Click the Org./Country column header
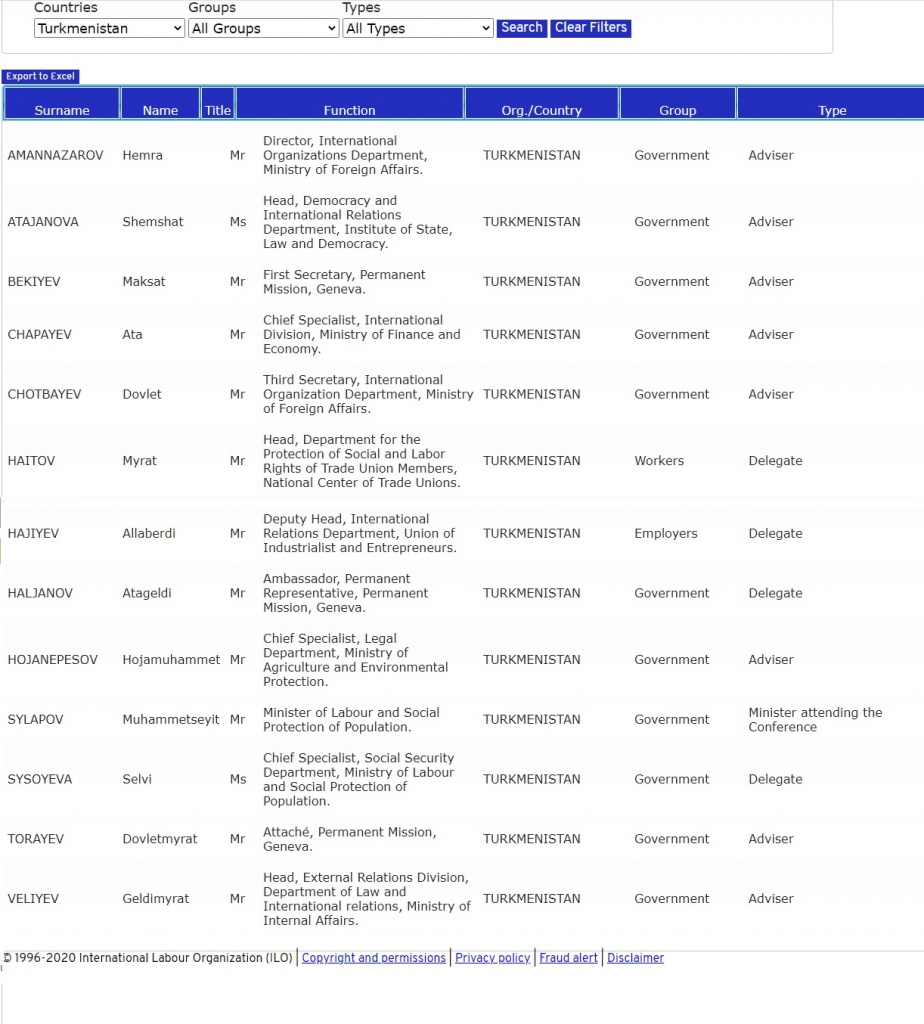 click(541, 110)
